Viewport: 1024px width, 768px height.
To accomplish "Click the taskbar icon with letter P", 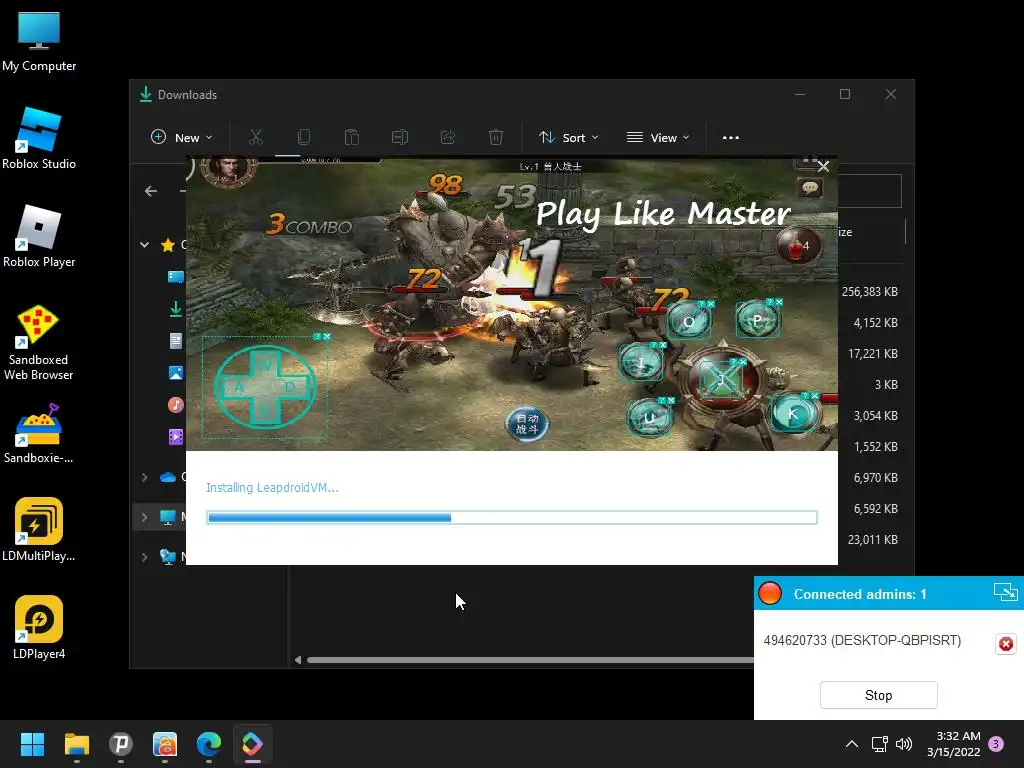I will [121, 744].
